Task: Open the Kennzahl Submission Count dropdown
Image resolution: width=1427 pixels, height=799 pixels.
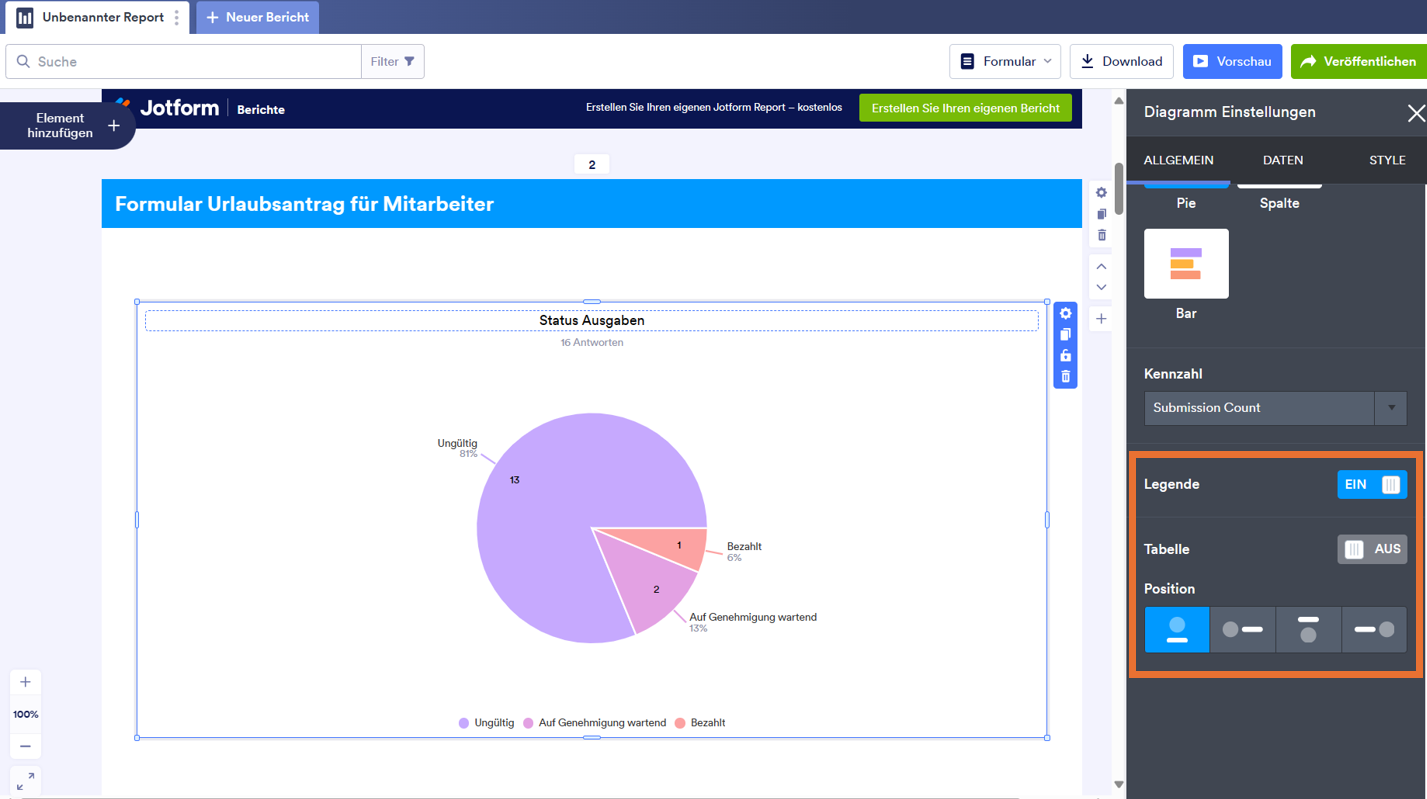Action: [x=1275, y=408]
